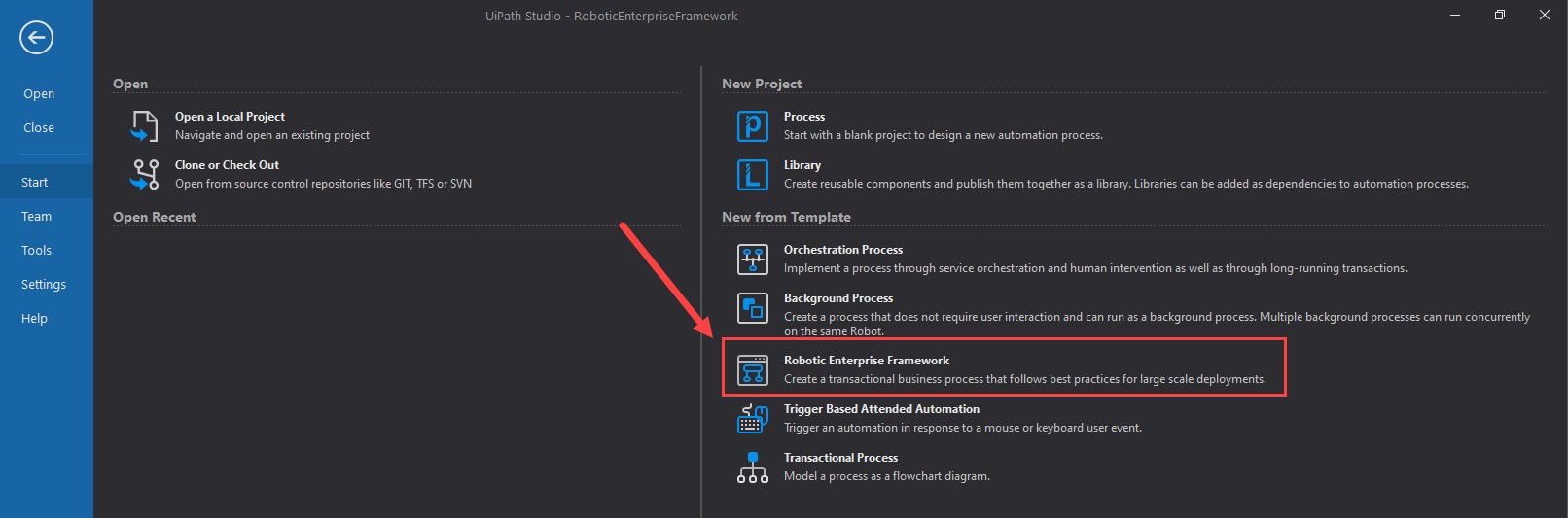
Task: Choose the Transactional Process template title
Action: pos(840,458)
